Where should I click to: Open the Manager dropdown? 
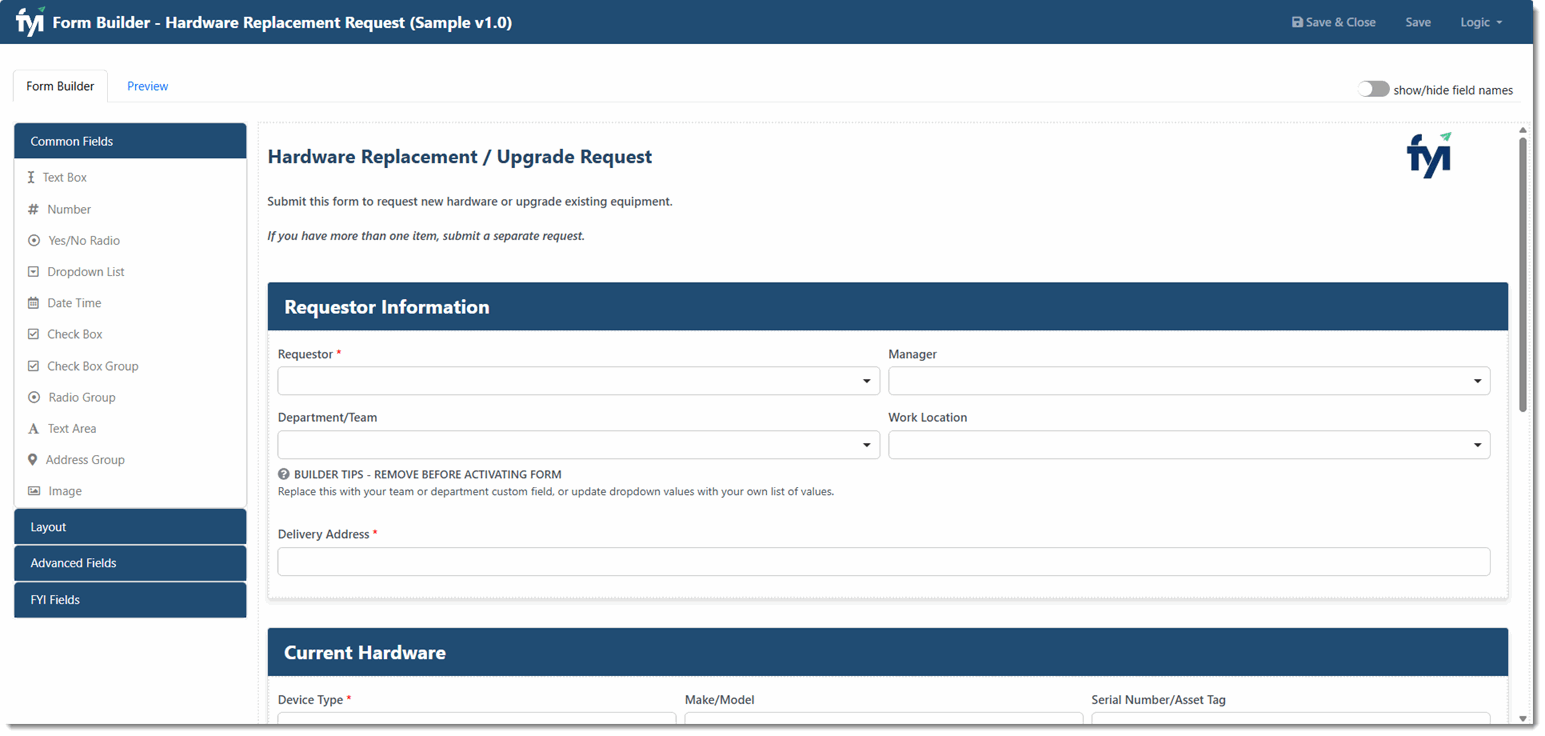click(1189, 381)
